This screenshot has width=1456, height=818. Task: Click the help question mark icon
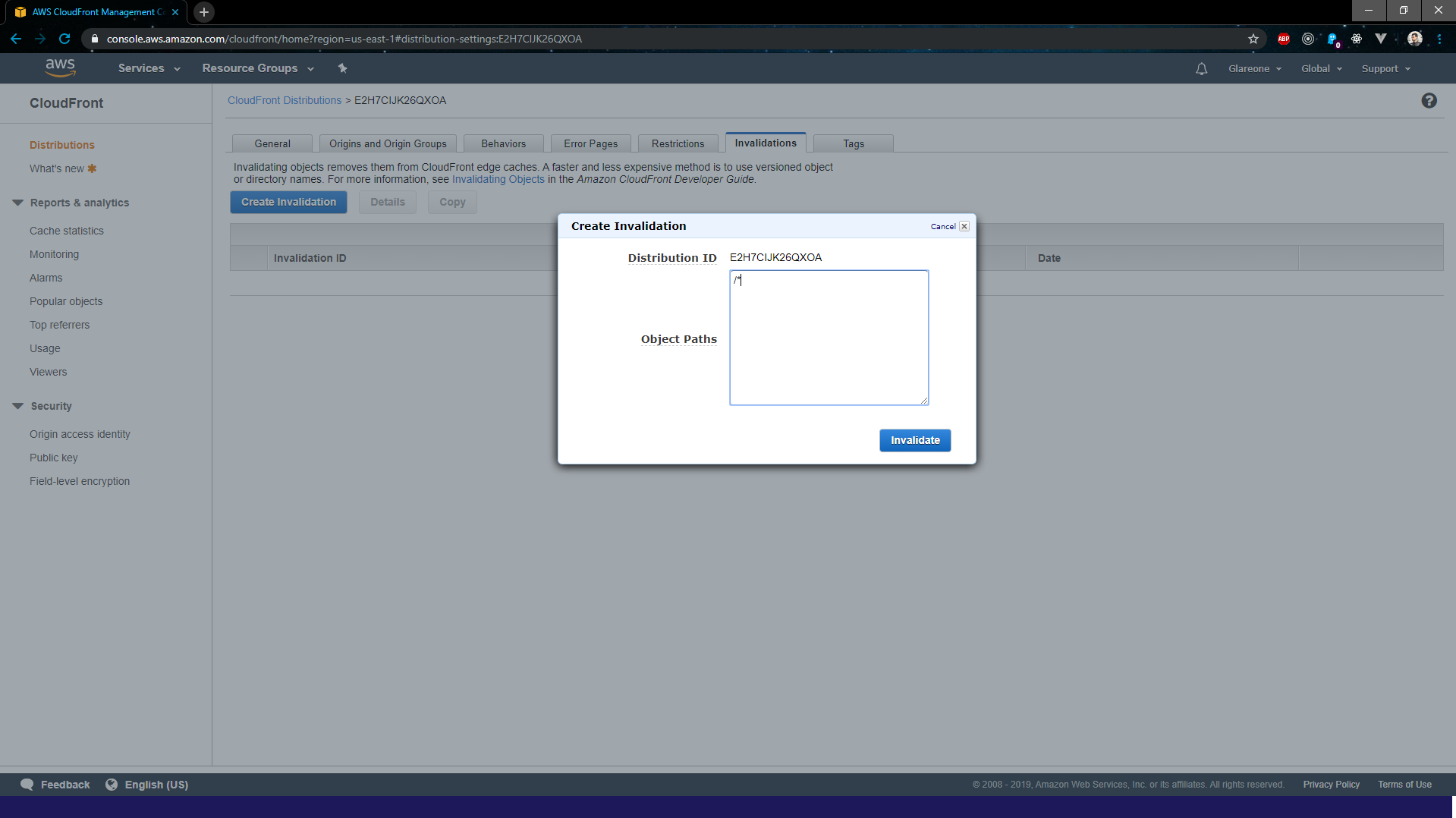tap(1429, 101)
